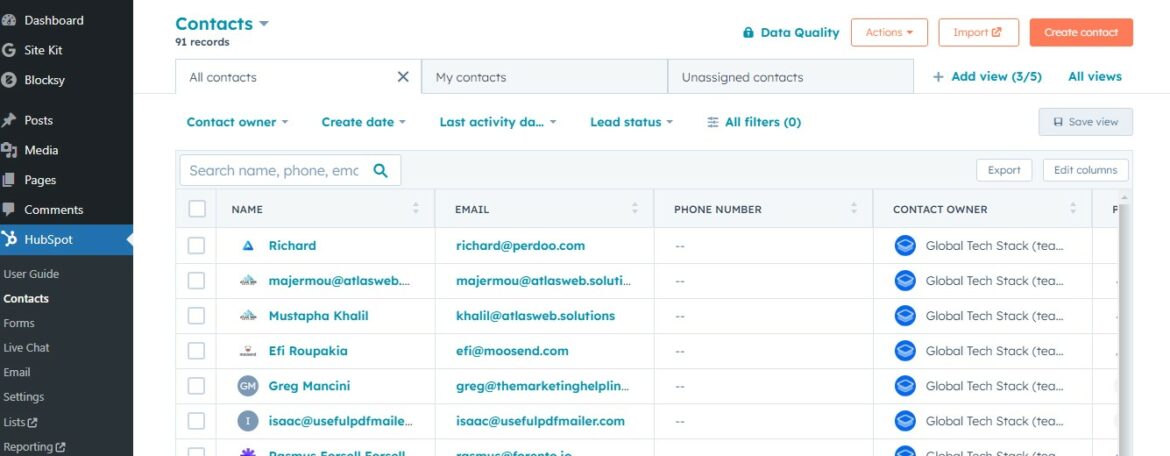
Task: Click the All filters sliders icon
Action: pyautogui.click(x=713, y=122)
